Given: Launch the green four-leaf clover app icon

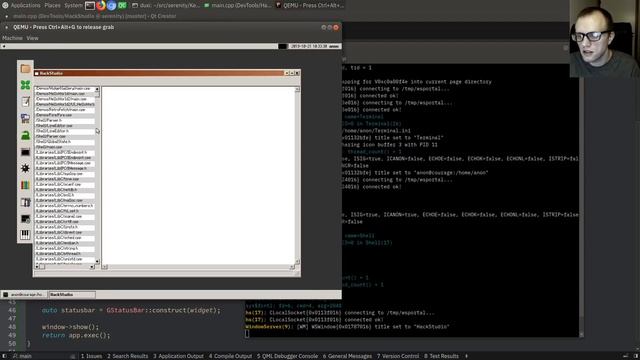Looking at the screenshot, I should (25, 85).
